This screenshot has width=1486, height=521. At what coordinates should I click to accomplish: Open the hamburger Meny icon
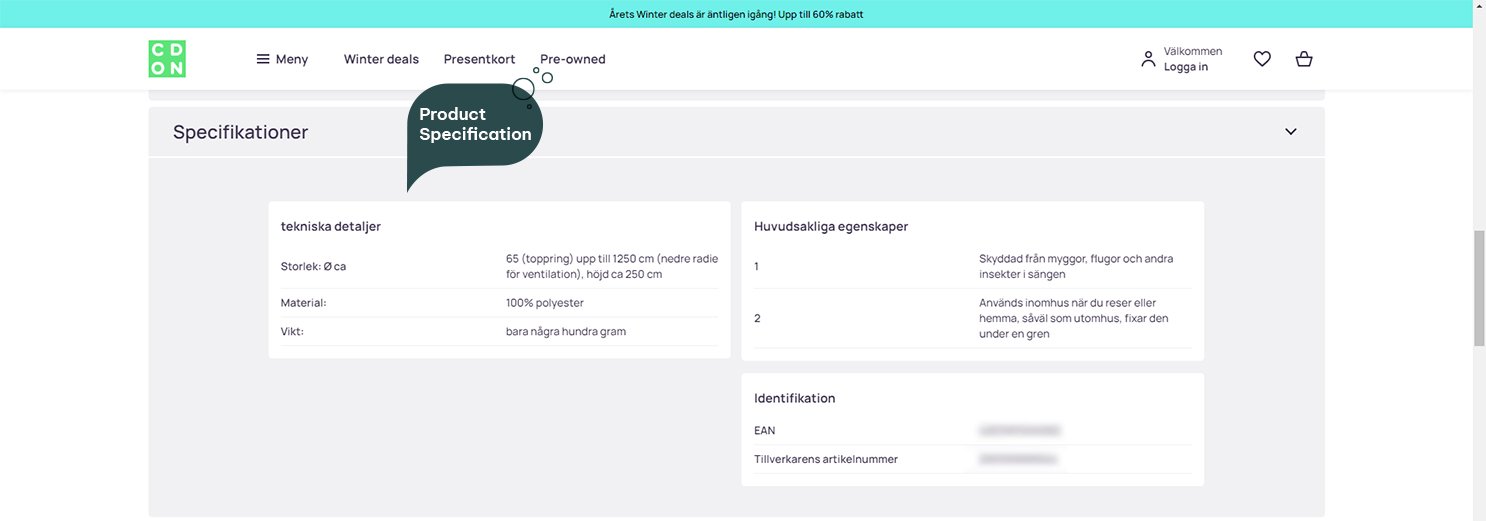click(263, 59)
